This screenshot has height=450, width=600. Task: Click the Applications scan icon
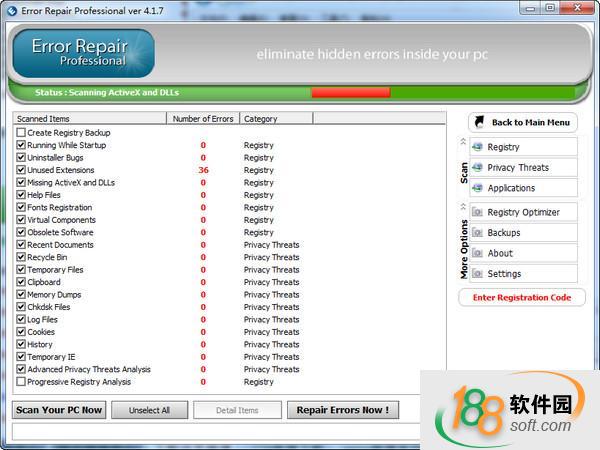(477, 188)
